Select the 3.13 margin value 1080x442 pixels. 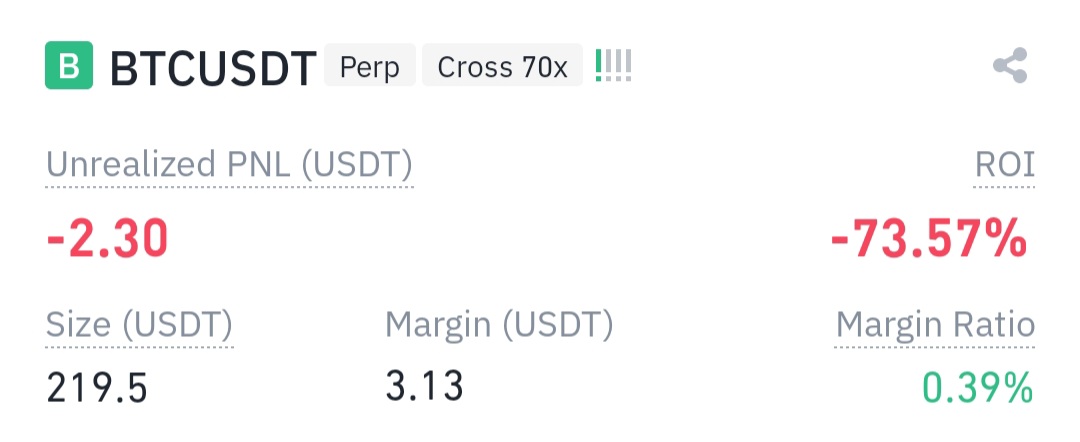424,386
